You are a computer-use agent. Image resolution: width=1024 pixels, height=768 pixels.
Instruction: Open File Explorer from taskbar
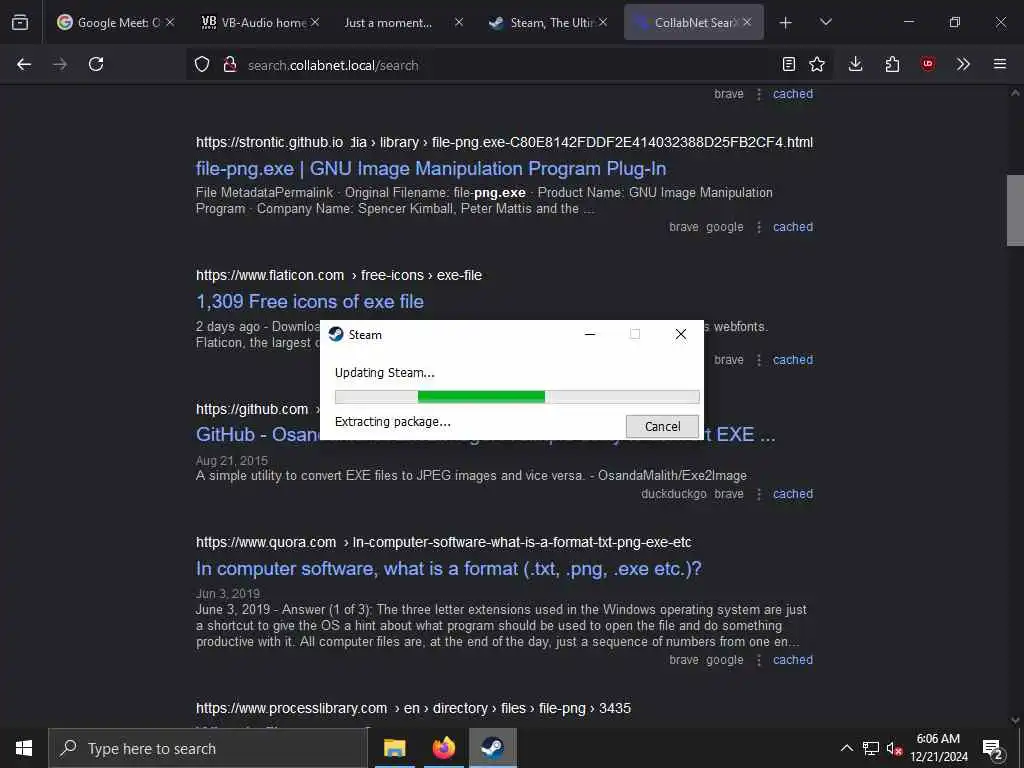pos(394,748)
